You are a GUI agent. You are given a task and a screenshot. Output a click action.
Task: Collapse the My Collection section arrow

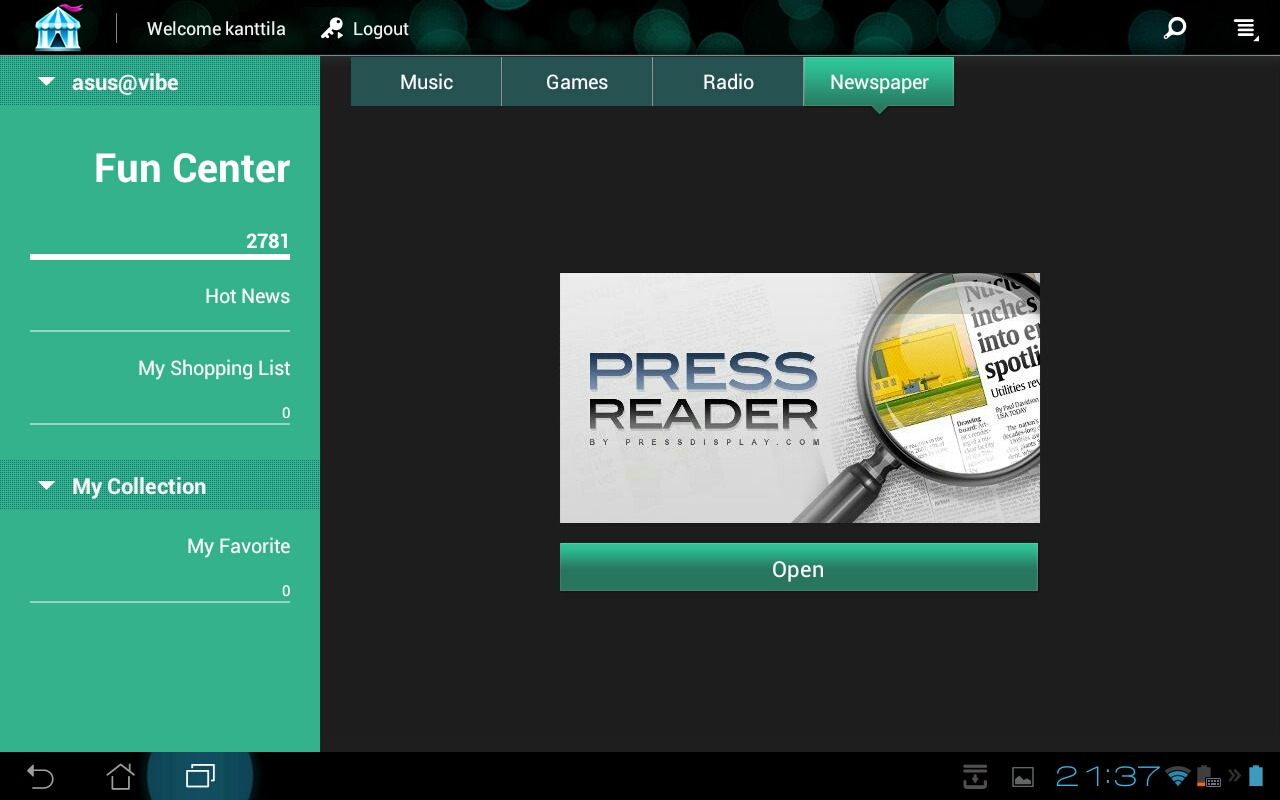point(46,486)
